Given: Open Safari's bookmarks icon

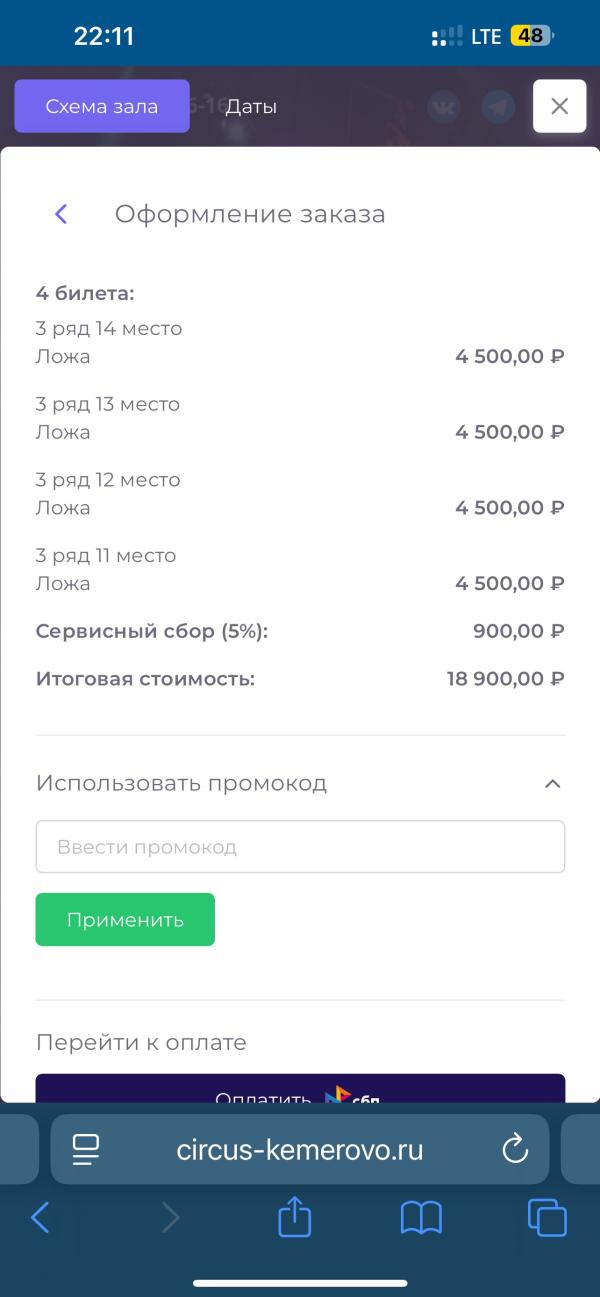Looking at the screenshot, I should [x=421, y=1217].
